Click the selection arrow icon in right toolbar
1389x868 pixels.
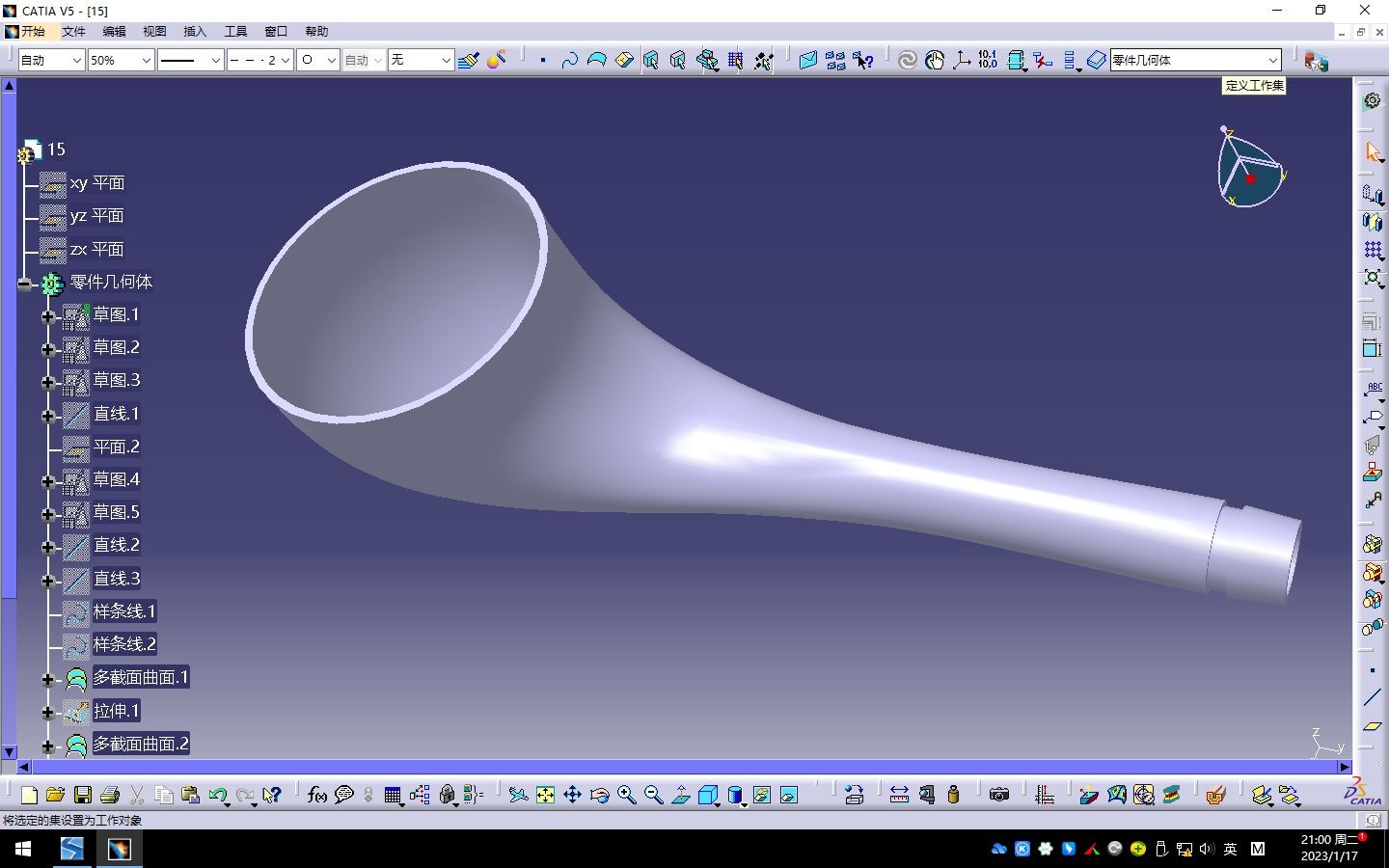[1372, 151]
